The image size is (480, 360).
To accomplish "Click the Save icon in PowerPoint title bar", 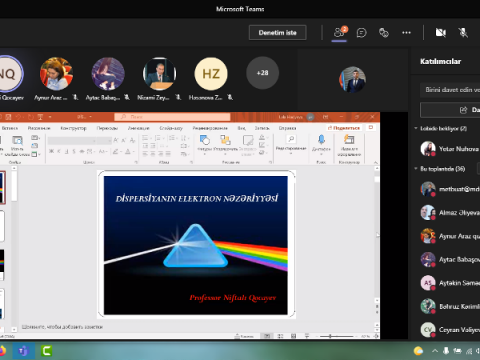I will coord(8,117).
